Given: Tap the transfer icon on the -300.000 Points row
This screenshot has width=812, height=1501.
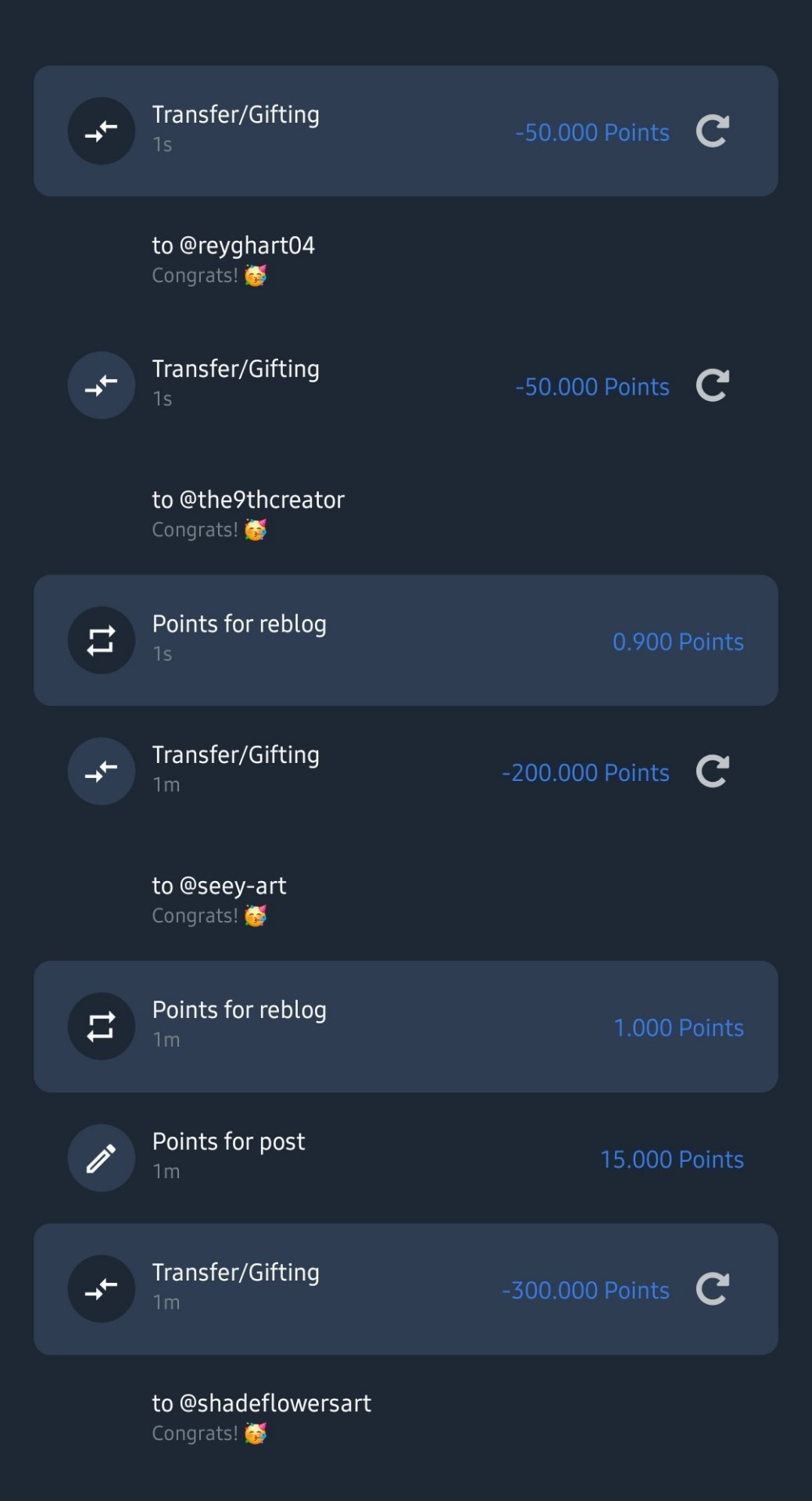Looking at the screenshot, I should pos(102,1289).
